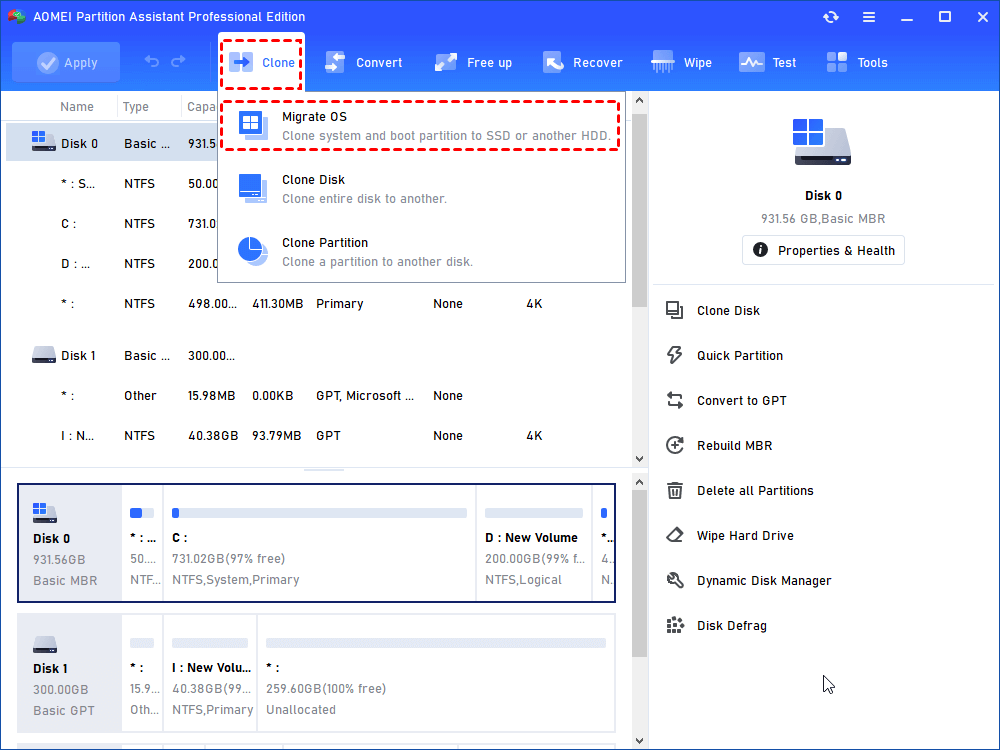Click the Type column header
This screenshot has width=1000, height=750.
(136, 107)
